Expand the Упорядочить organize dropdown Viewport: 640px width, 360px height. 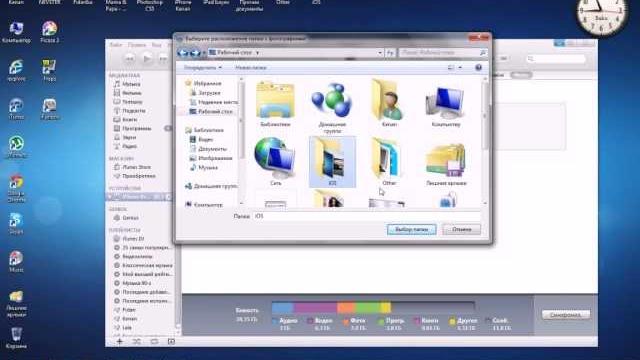pos(203,68)
